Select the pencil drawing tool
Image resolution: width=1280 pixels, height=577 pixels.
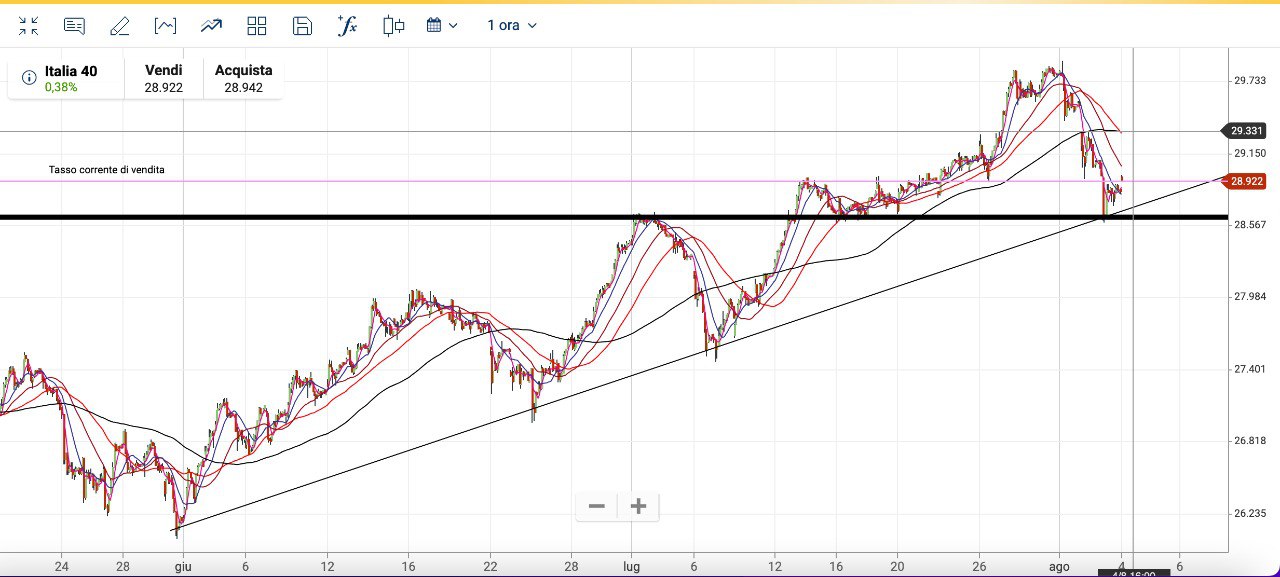(x=119, y=26)
